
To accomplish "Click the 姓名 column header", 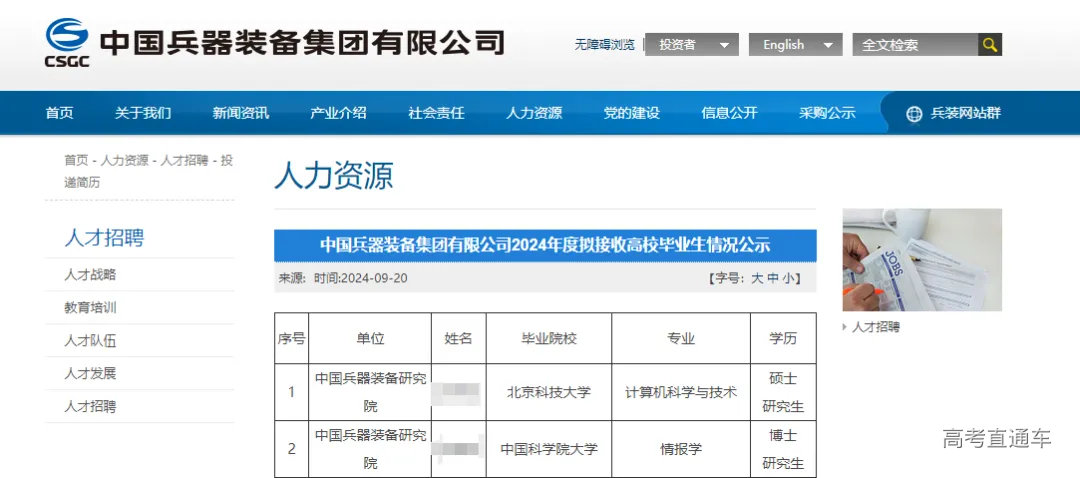I will click(459, 338).
